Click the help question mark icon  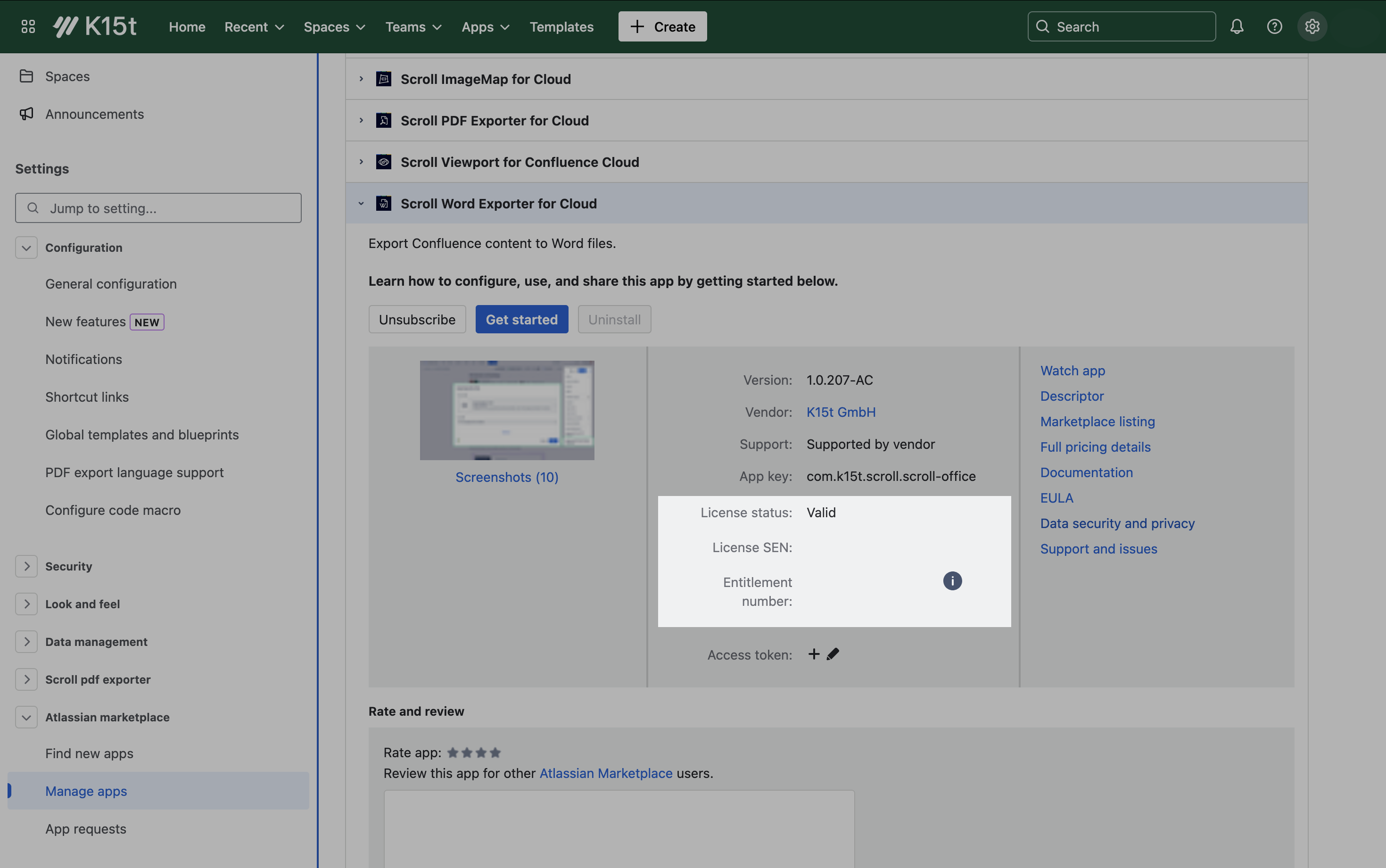[1275, 26]
